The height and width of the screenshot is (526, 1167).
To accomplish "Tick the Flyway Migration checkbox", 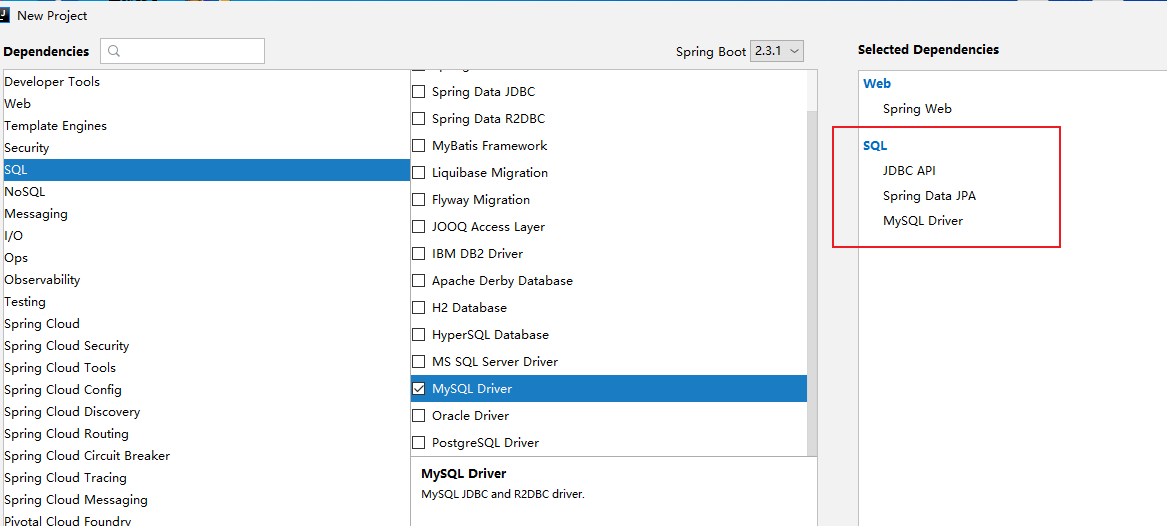I will [x=418, y=200].
